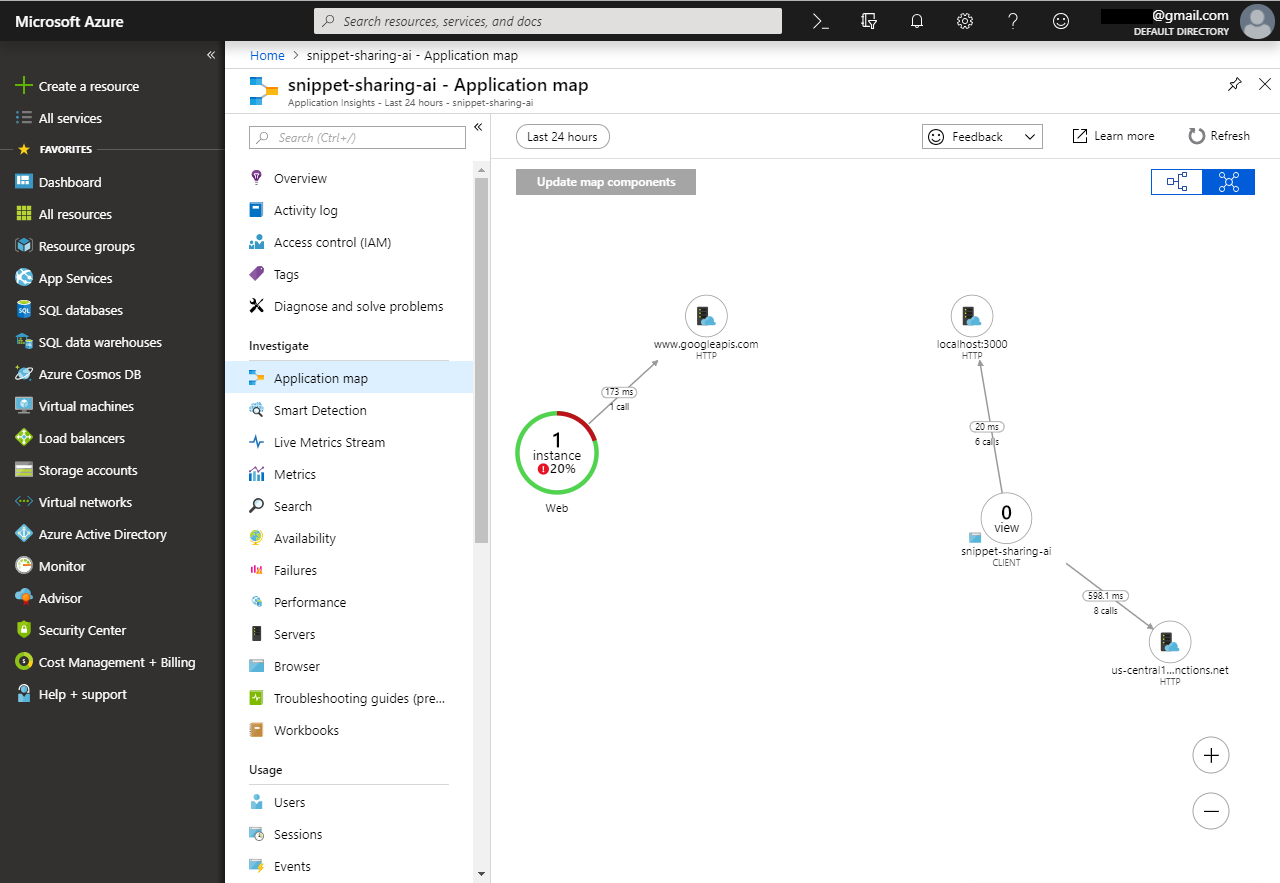Click Storage accounts icon
This screenshot has width=1280, height=883.
point(24,470)
